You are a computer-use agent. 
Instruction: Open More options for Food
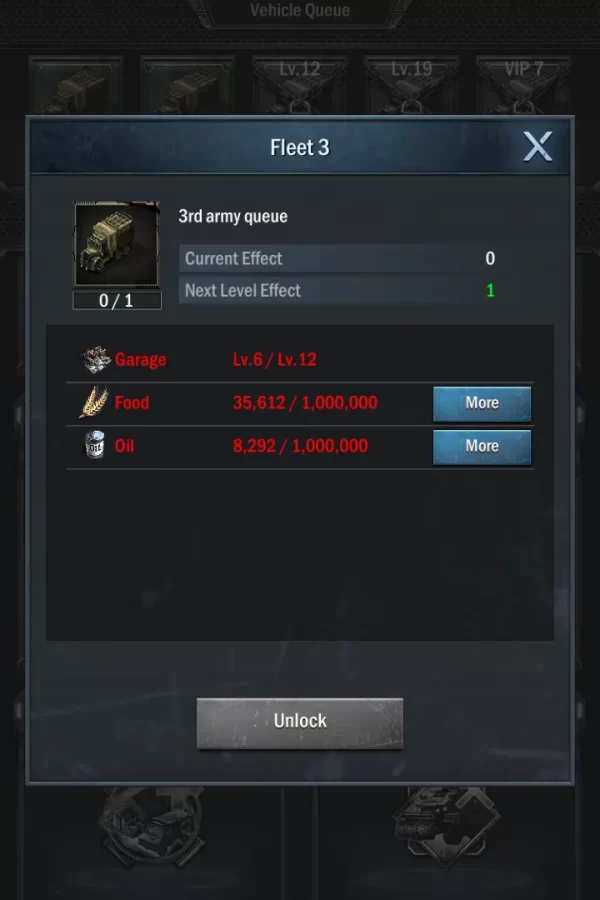[x=482, y=404]
